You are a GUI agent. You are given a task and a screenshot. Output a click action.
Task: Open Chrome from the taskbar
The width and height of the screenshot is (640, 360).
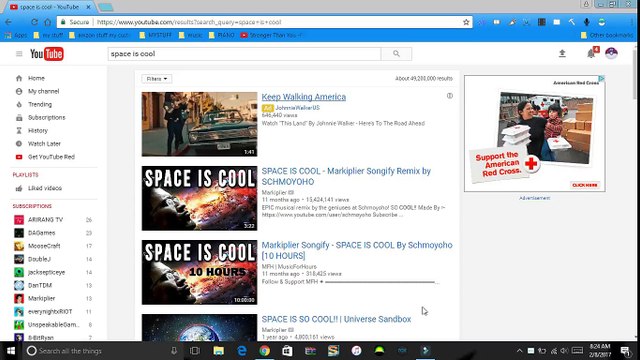(264, 351)
